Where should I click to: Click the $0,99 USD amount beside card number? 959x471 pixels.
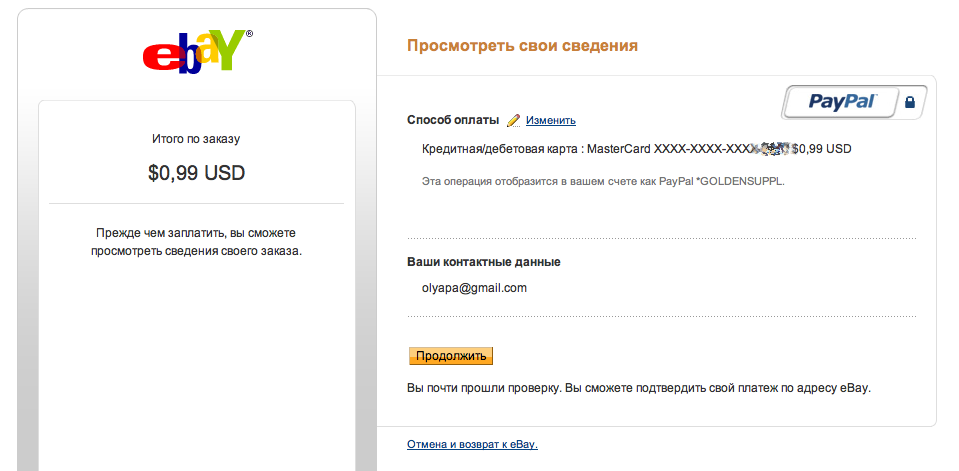click(x=821, y=149)
